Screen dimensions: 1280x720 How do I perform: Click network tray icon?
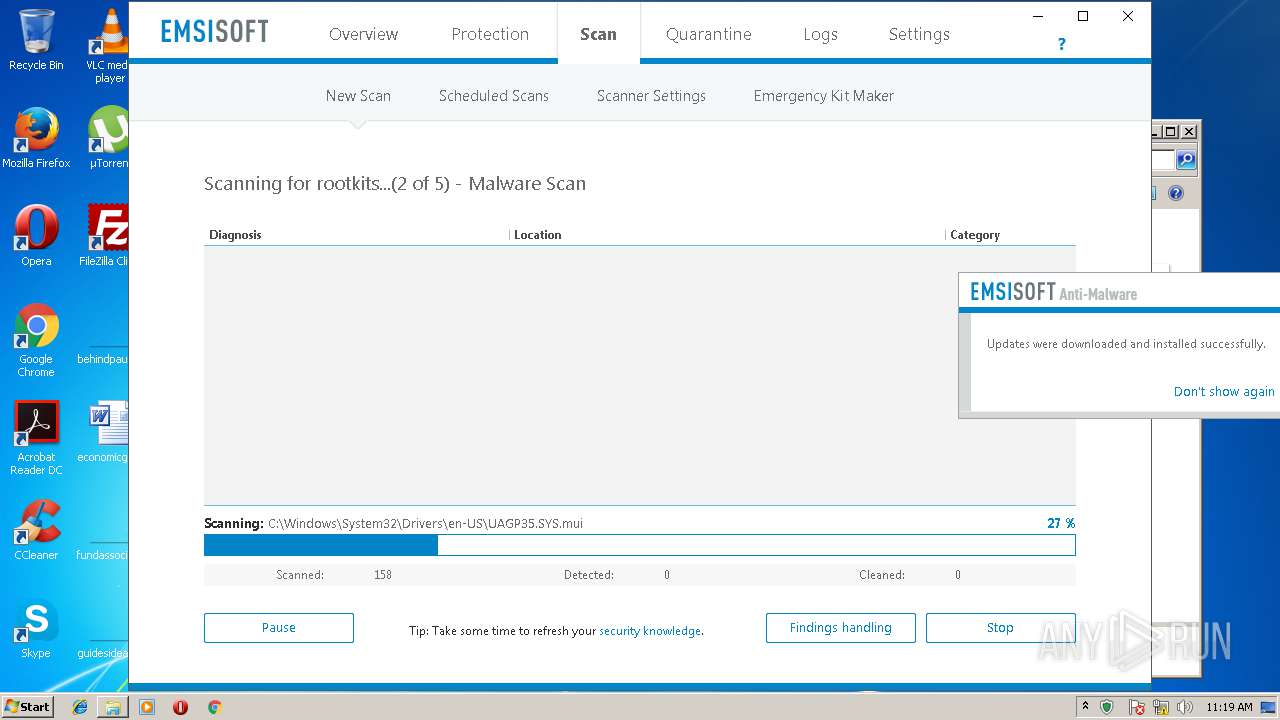1161,707
